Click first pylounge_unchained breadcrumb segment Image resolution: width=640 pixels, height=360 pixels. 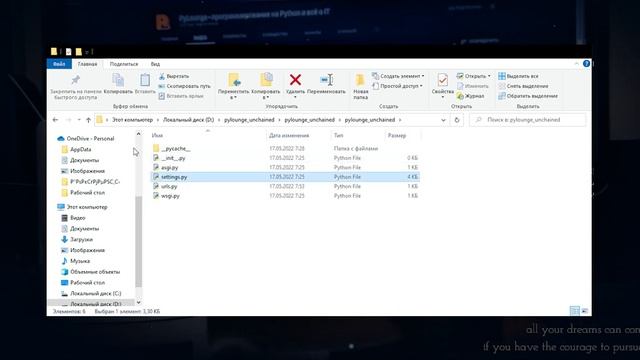point(249,120)
